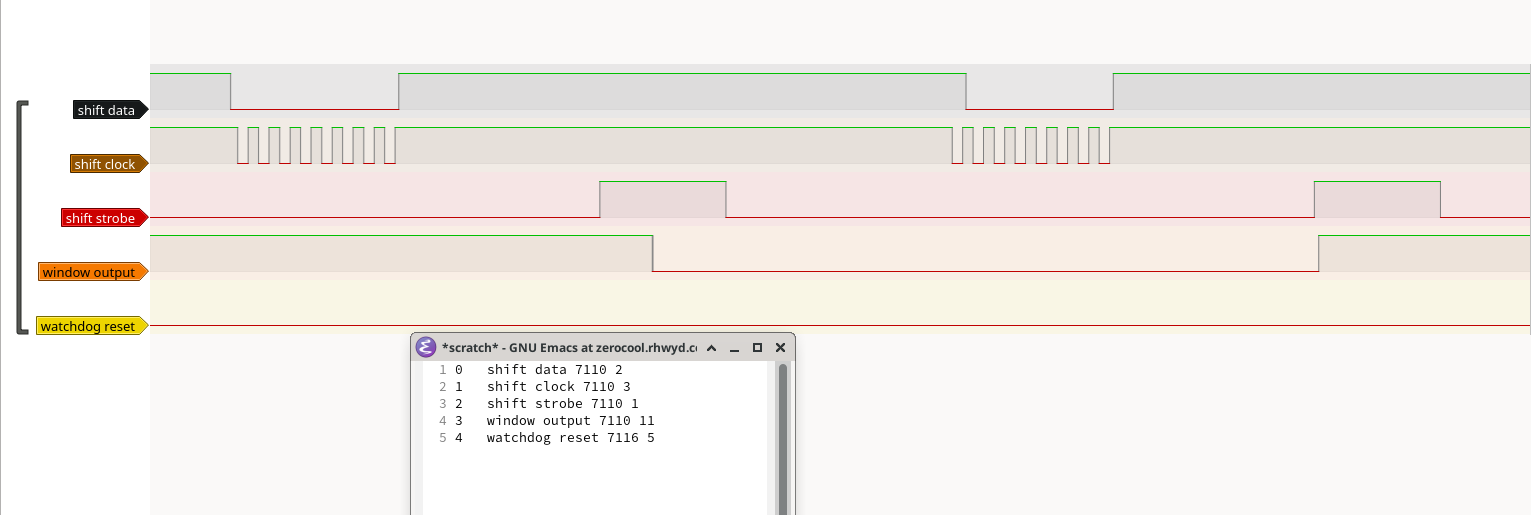Screen dimensions: 1531x515
Task: Shade the Emacs window with the up-chevron
Action: (x=711, y=348)
